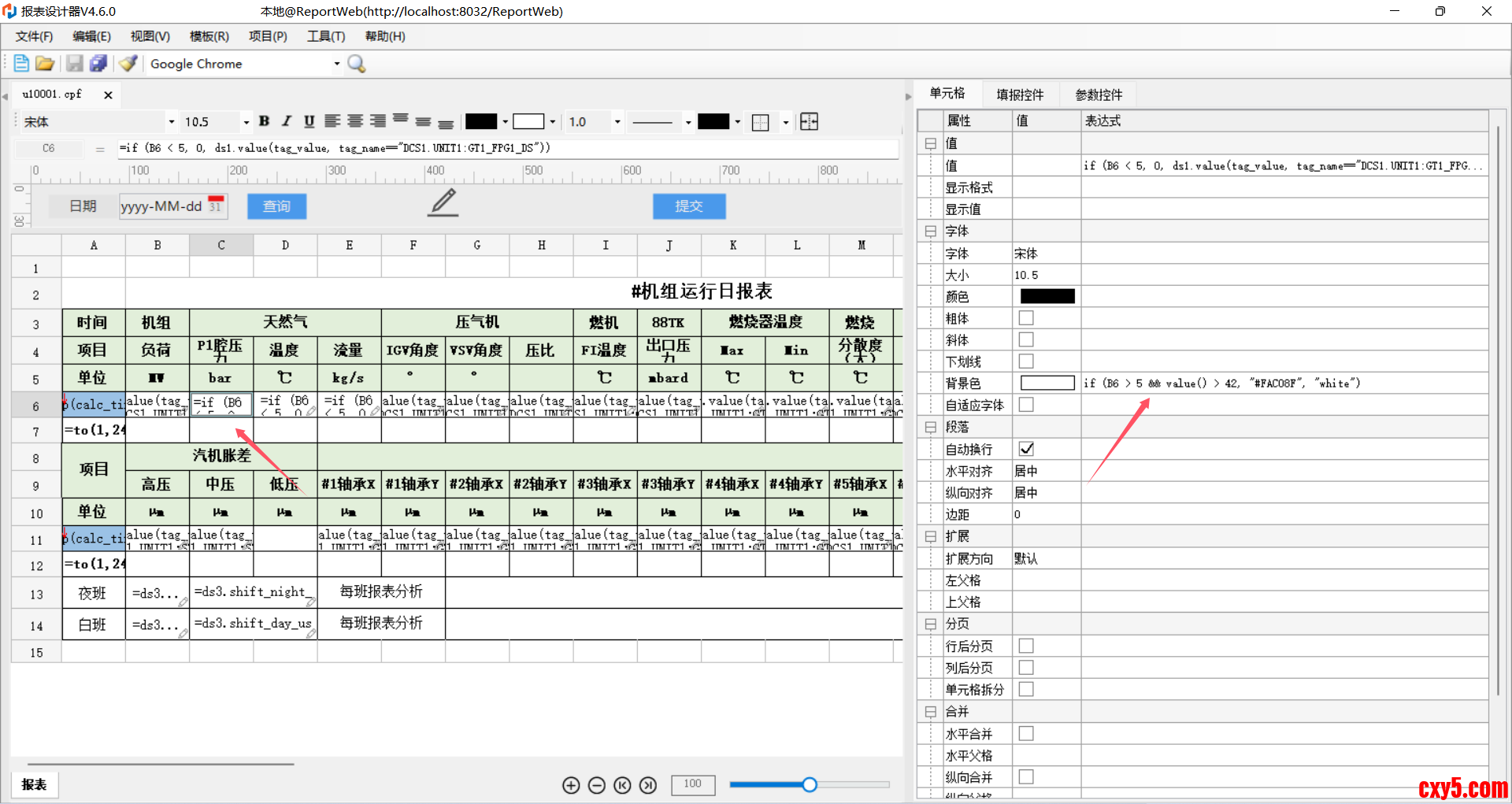Click the zoom in plus icon
The height and width of the screenshot is (804, 1512).
tap(571, 785)
